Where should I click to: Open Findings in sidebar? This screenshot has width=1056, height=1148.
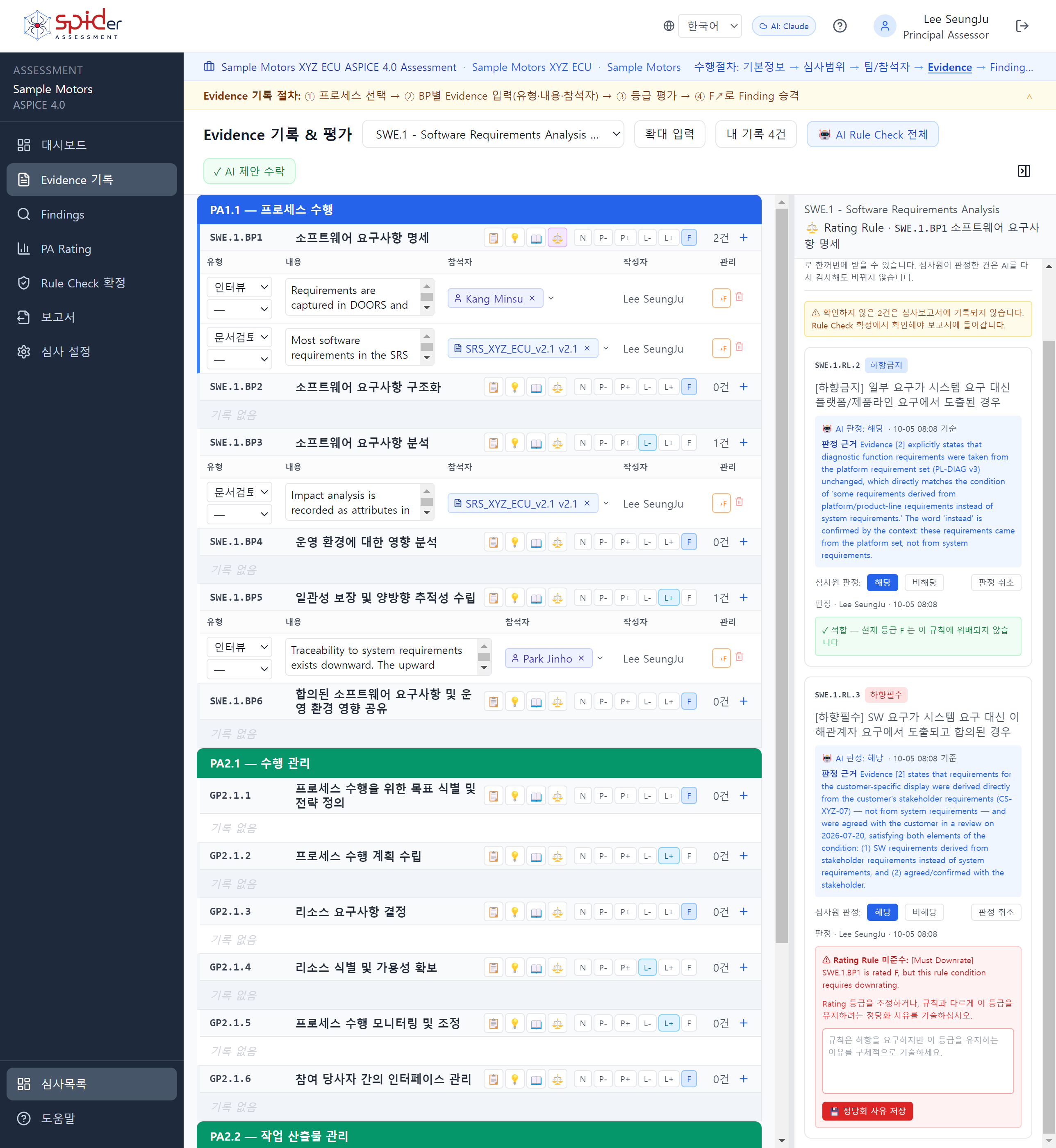point(91,214)
